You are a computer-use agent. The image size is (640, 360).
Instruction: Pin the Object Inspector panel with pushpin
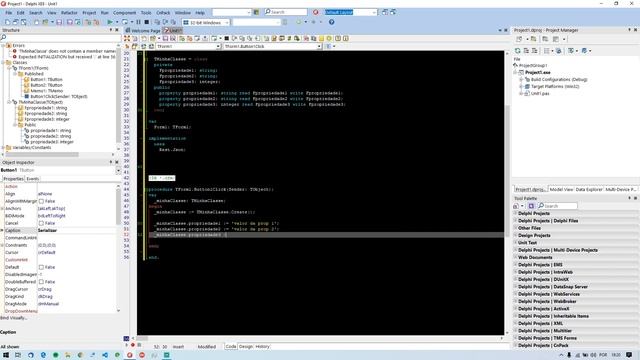point(111,162)
